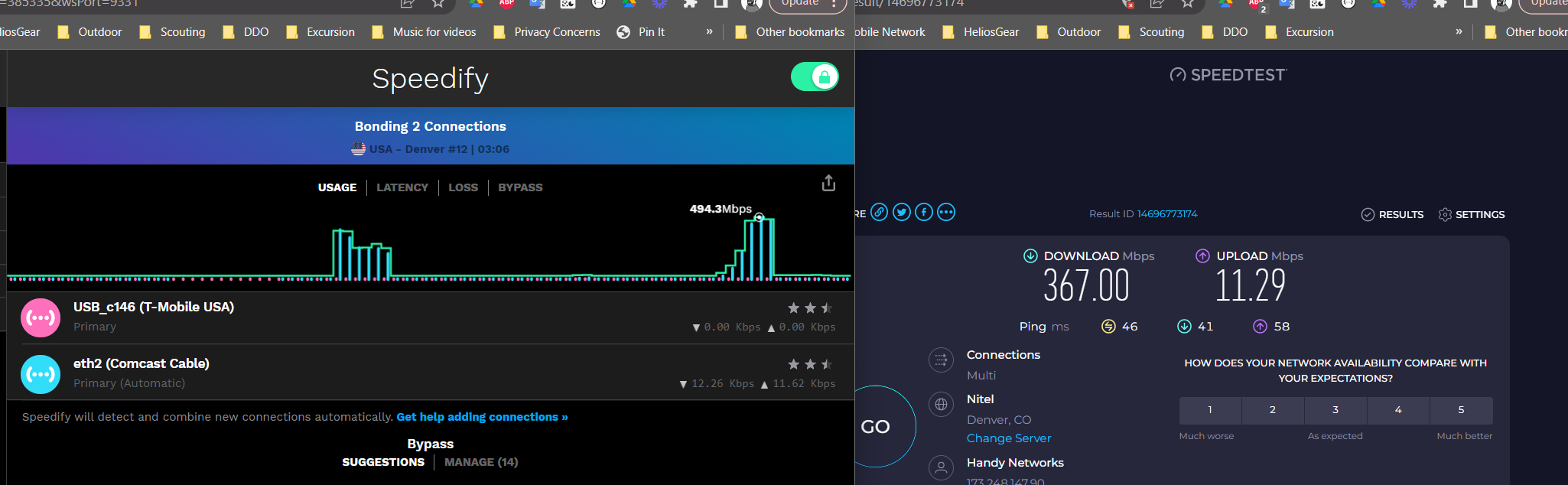Click the globe icon beside Nitel

tap(941, 404)
